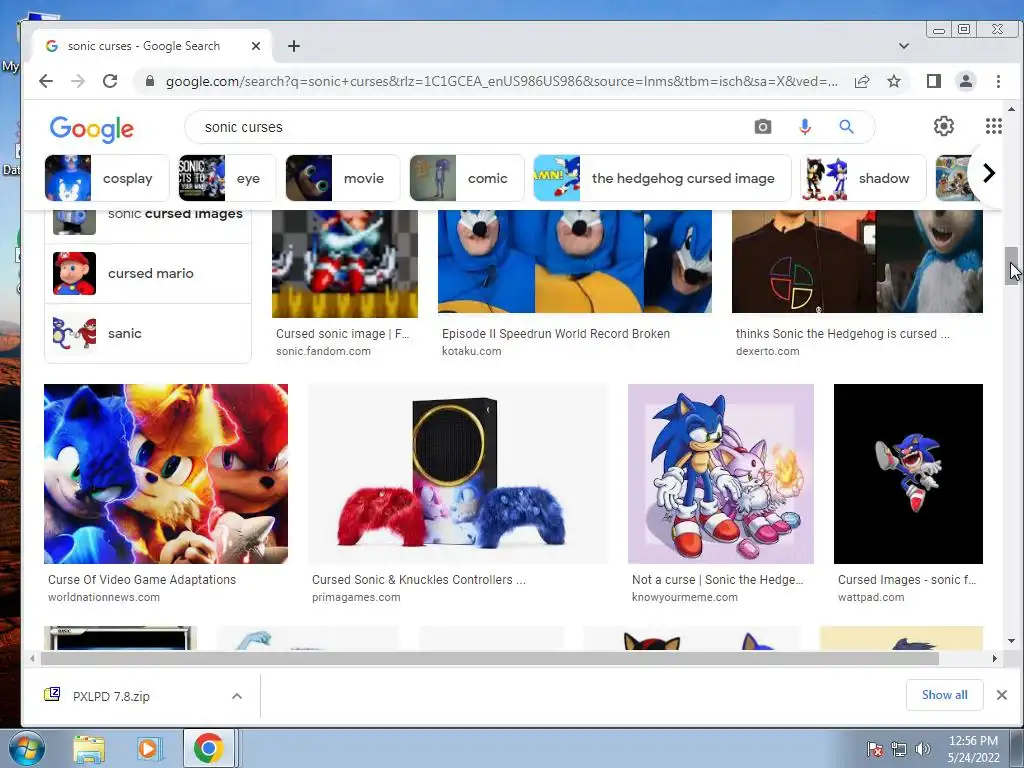Screen dimensions: 1024x768
Task: Launch Windows Media Player from taskbar
Action: click(148, 749)
